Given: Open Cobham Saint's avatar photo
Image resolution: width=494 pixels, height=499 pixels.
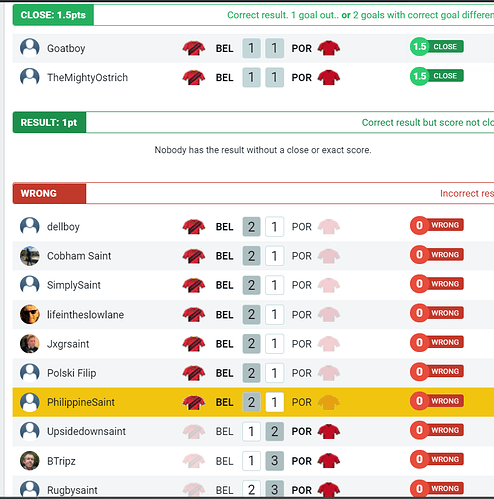Looking at the screenshot, I should (x=30, y=256).
